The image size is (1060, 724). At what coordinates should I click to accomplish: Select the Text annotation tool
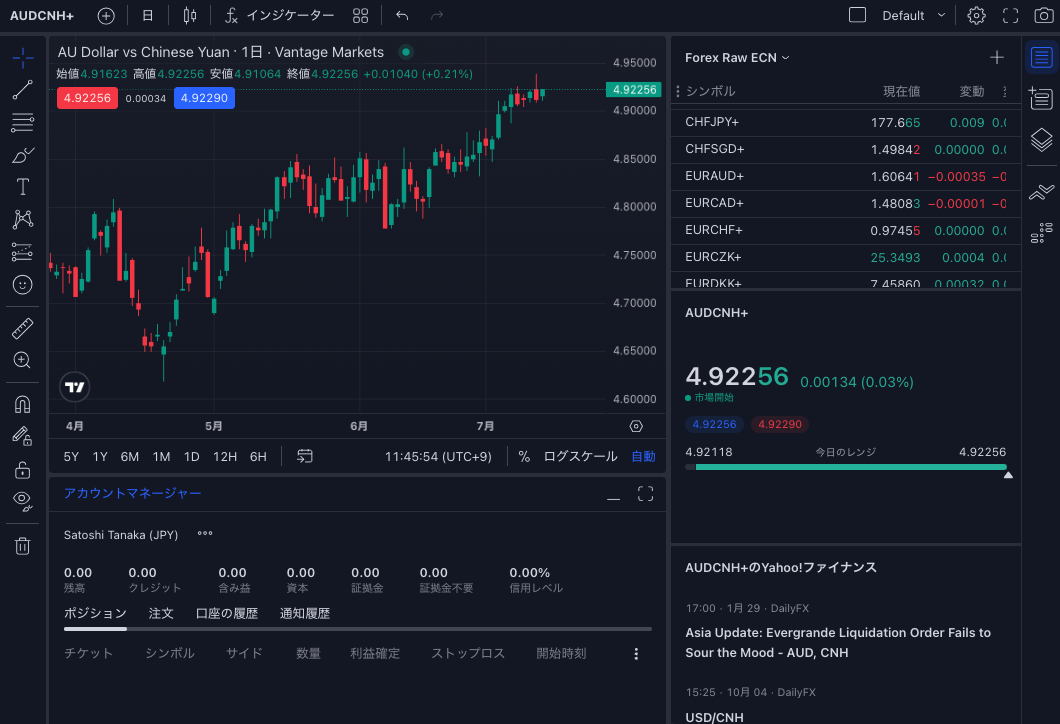22,187
